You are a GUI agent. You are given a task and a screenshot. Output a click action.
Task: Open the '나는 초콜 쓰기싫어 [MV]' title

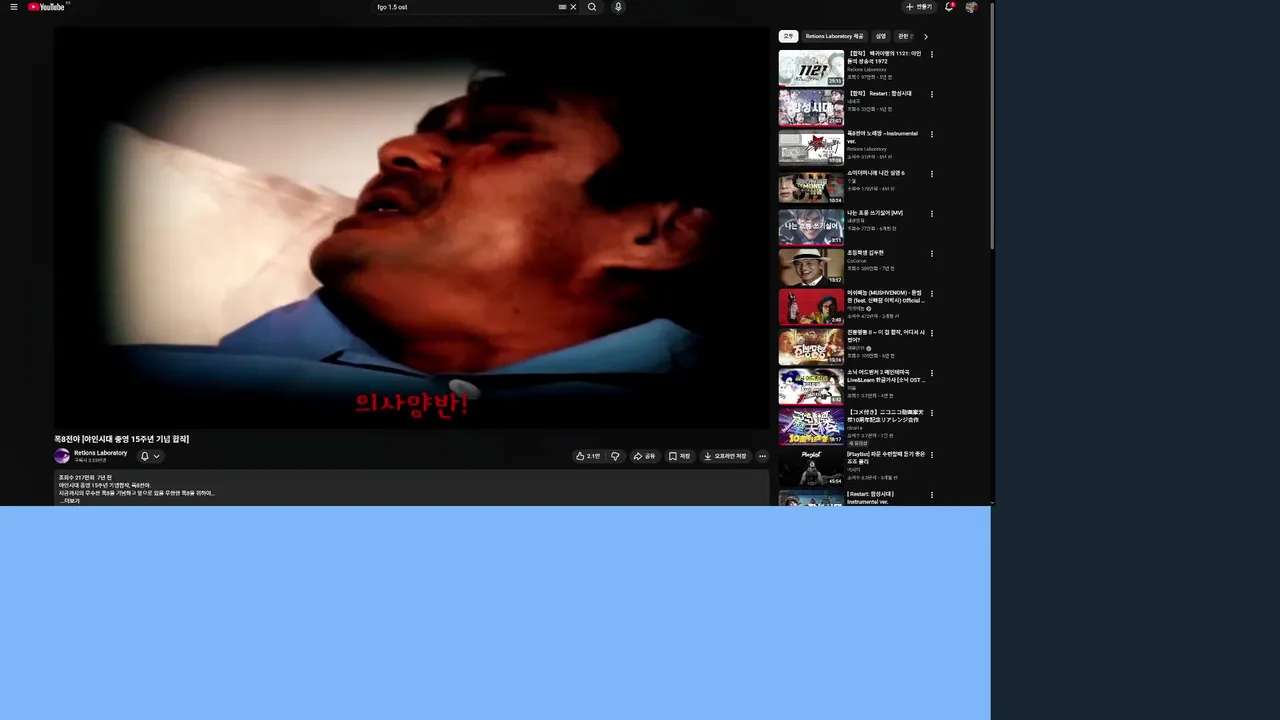click(875, 213)
